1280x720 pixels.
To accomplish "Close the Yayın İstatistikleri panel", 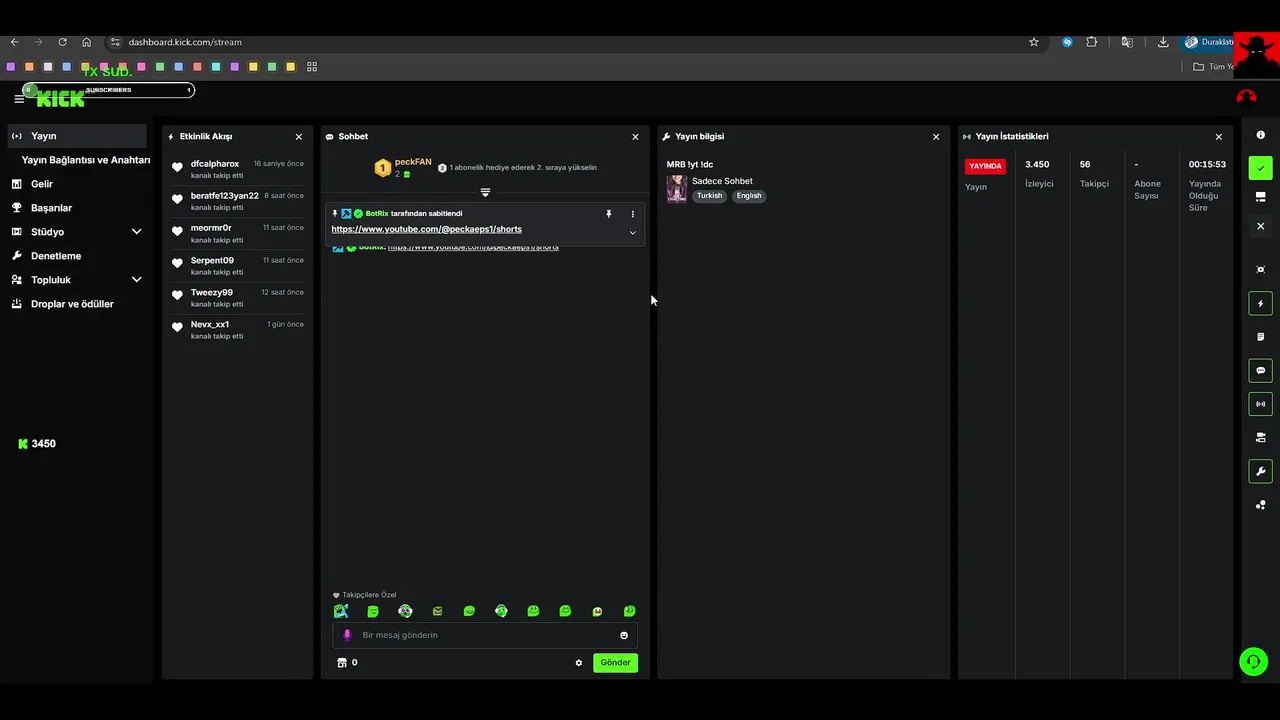I will point(1218,137).
